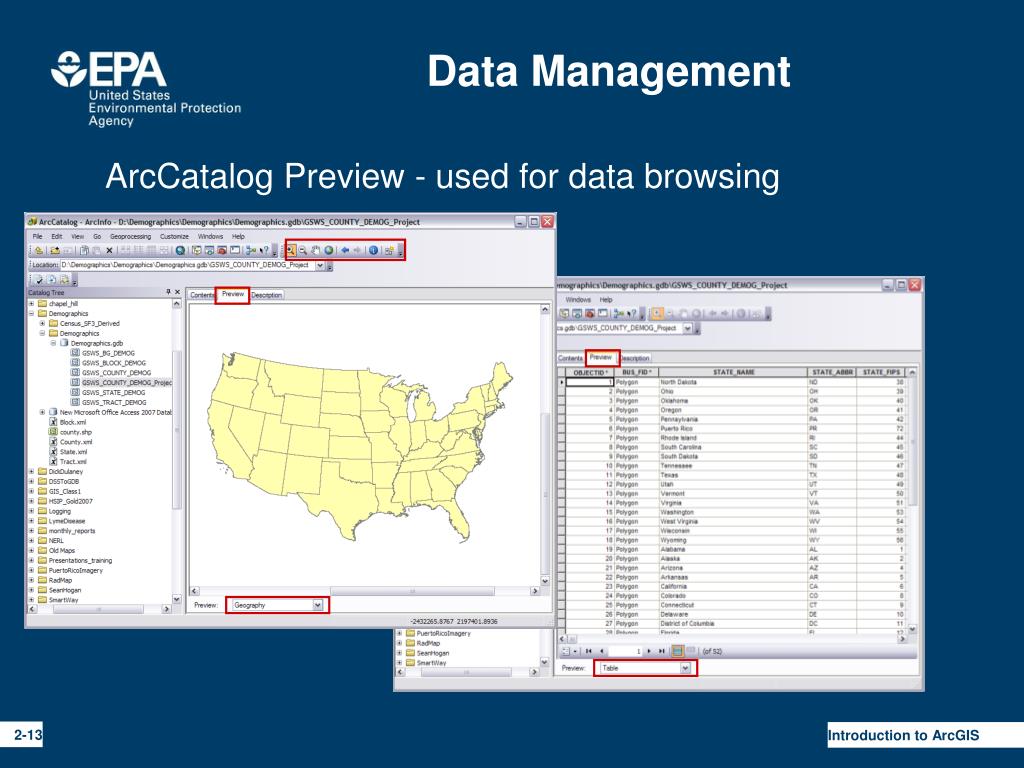This screenshot has height=768, width=1024.
Task: Collapse the Demographics.gdb geodatabase
Action: 54,343
